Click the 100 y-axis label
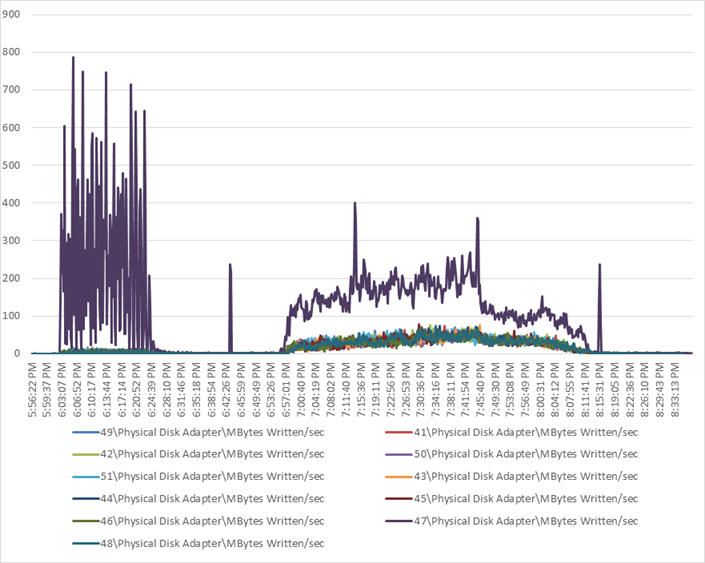 pos(11,316)
